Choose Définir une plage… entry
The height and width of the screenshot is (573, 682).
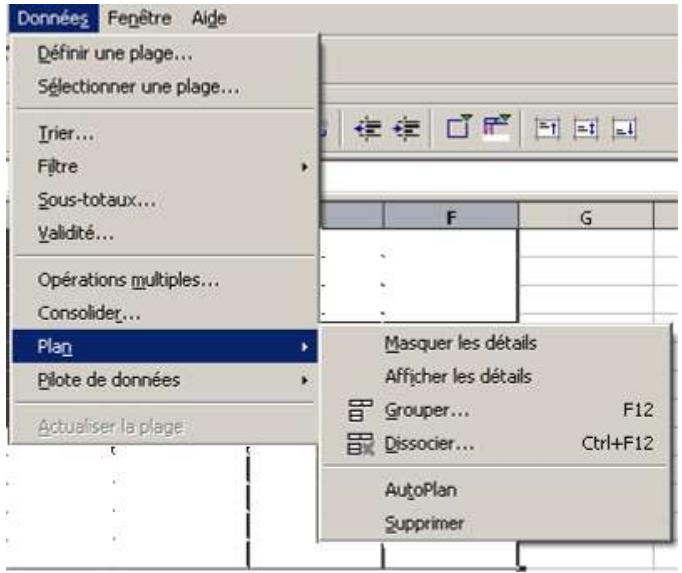[x=164, y=54]
